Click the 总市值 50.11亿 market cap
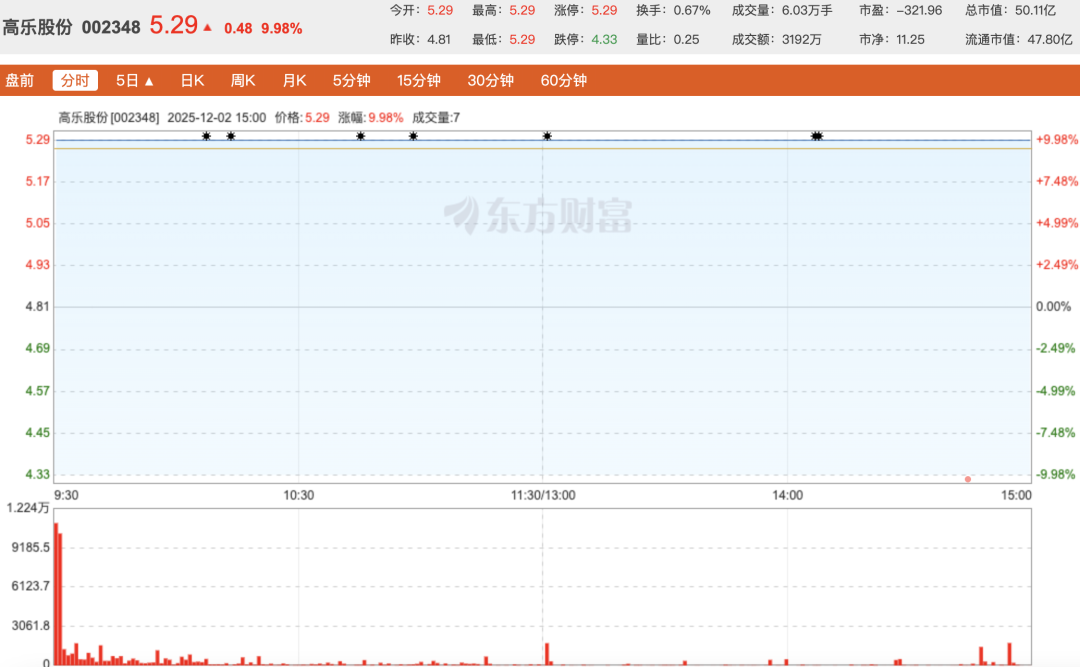Screen dimensions: 1080x667 1035,10
